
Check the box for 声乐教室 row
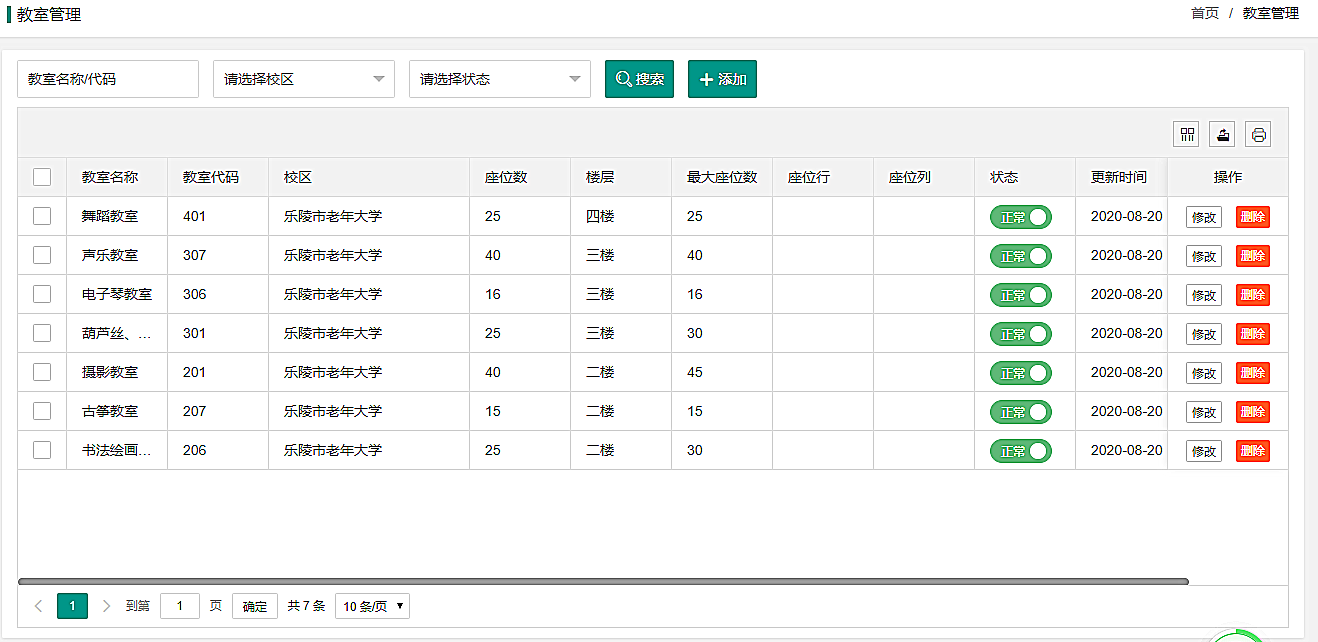42,255
